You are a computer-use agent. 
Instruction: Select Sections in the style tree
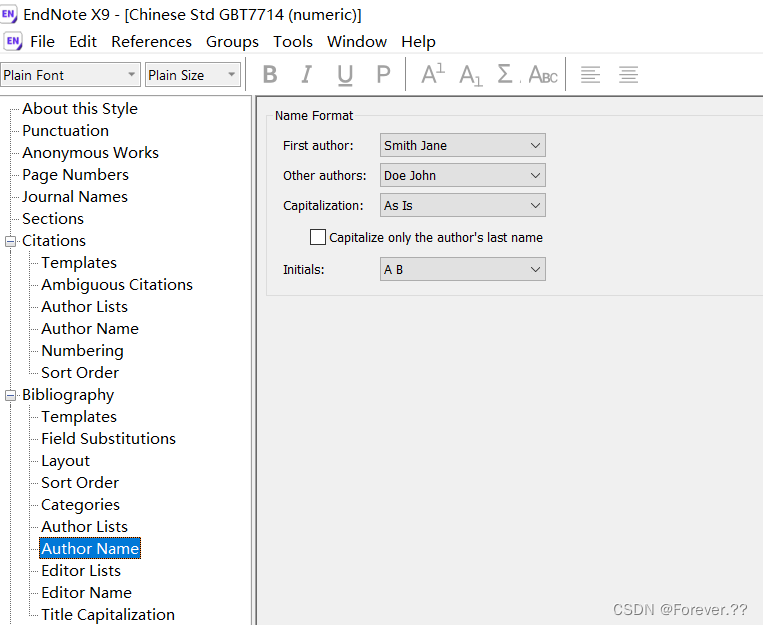click(x=53, y=219)
